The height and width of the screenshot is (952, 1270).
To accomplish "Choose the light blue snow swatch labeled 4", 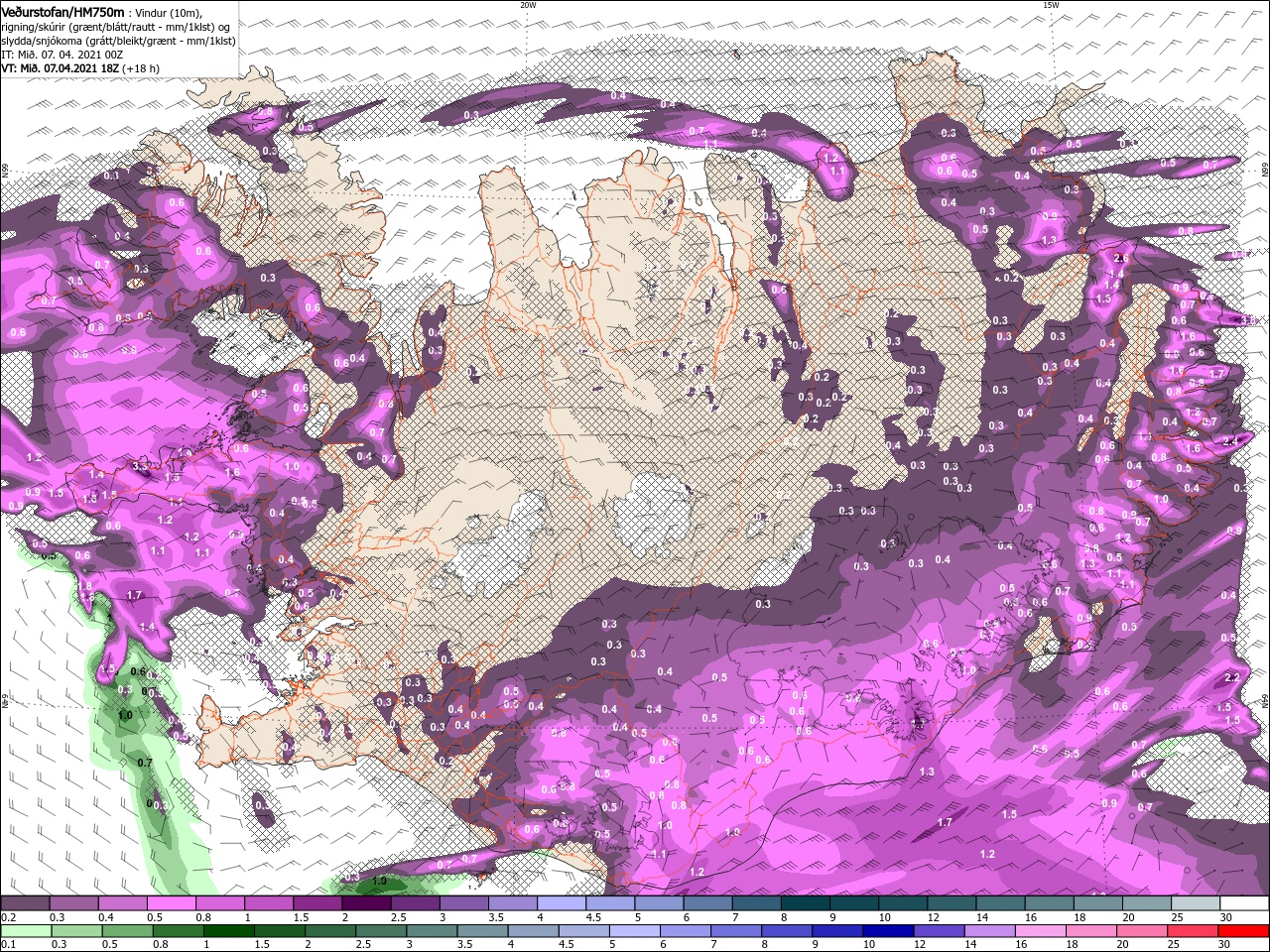I will [562, 903].
